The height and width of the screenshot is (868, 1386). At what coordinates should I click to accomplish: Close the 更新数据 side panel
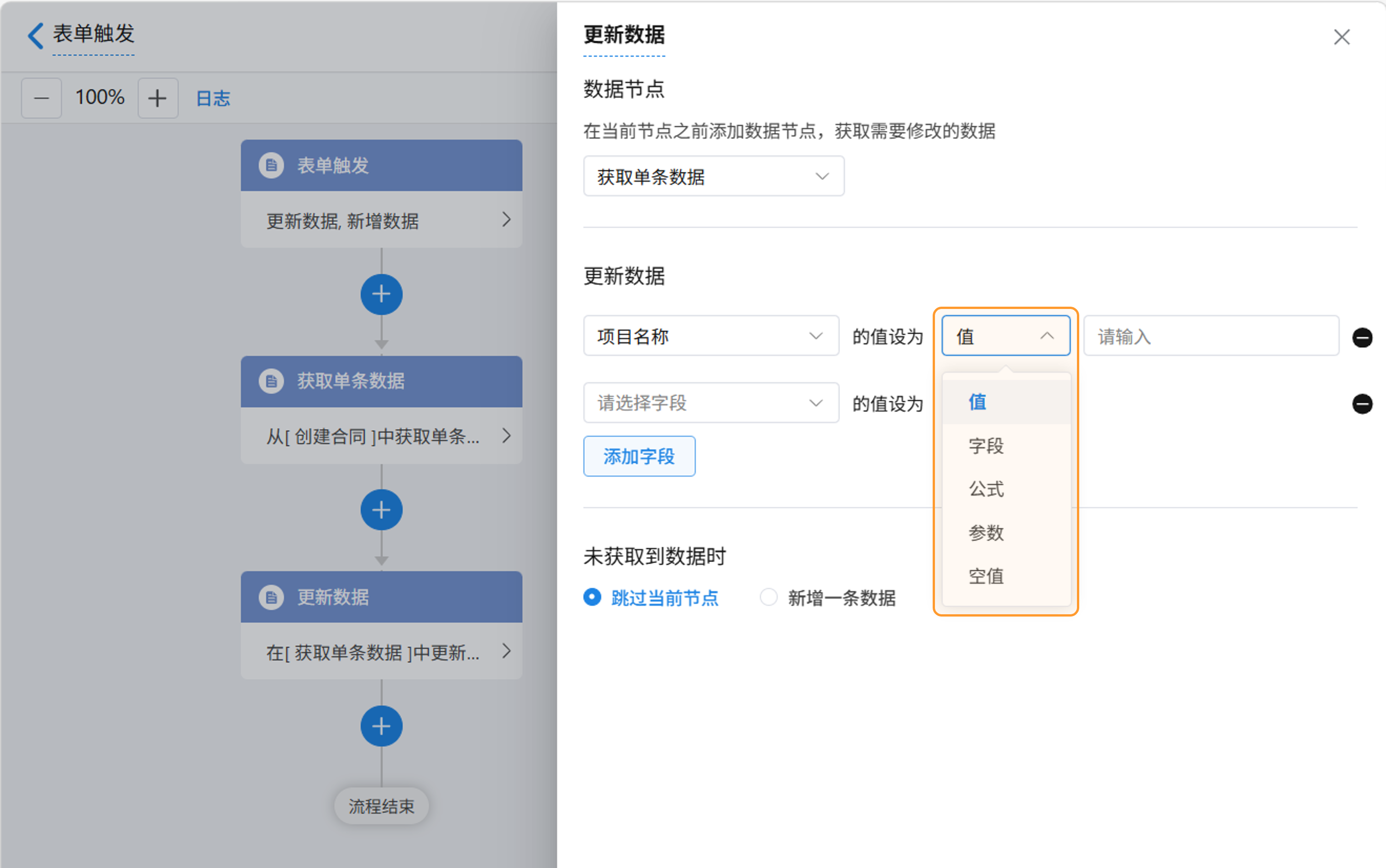(x=1341, y=37)
